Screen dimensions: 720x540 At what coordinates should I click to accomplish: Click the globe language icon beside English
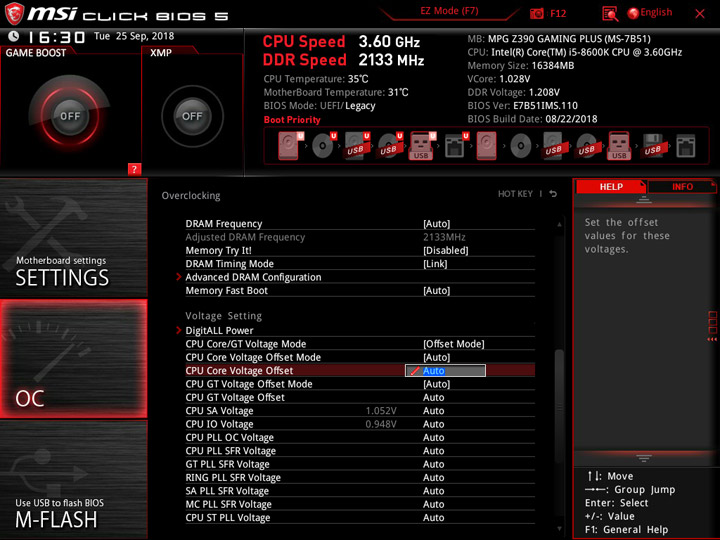tap(633, 13)
